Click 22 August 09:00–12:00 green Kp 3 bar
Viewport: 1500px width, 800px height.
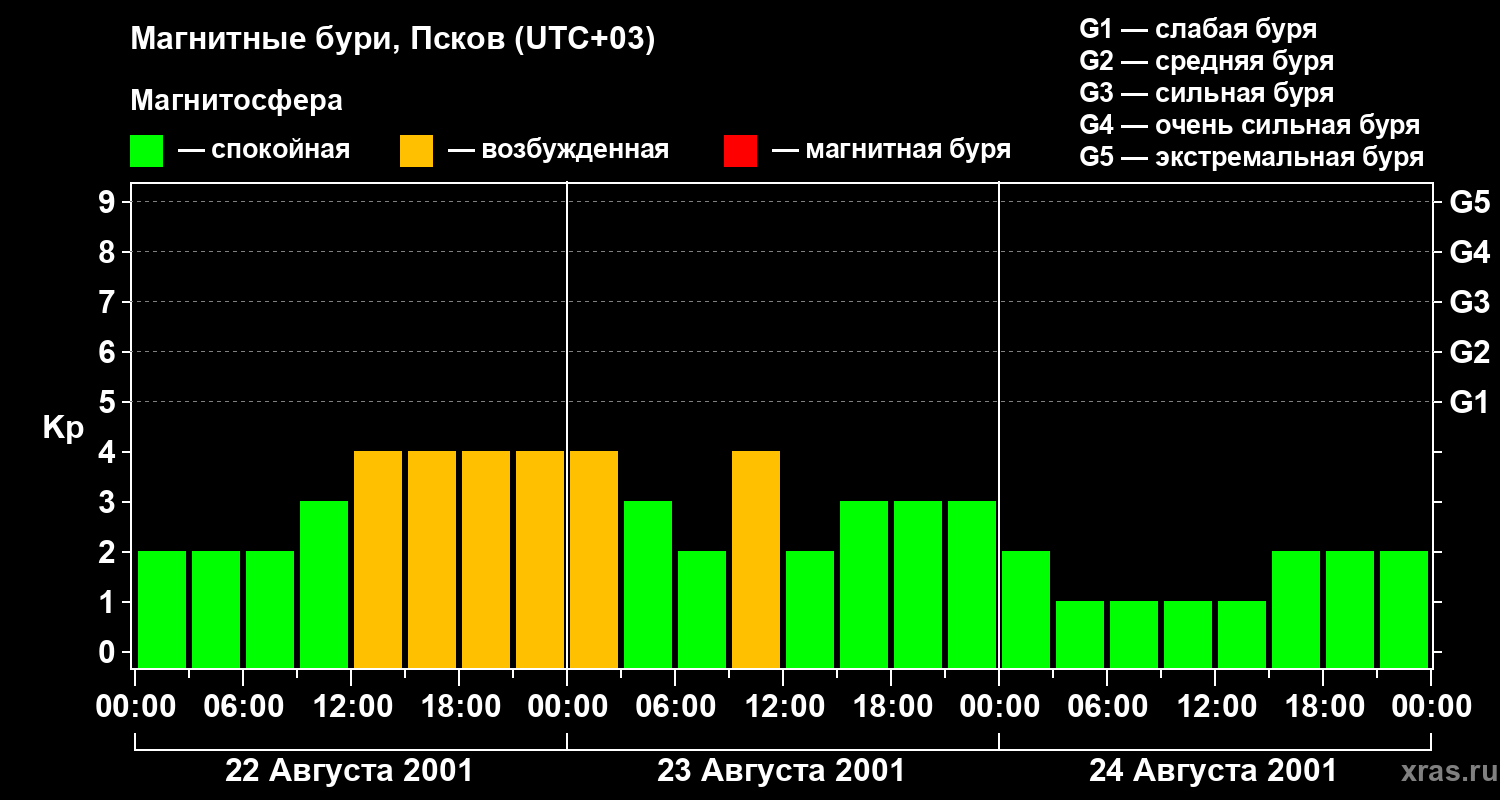(x=324, y=584)
